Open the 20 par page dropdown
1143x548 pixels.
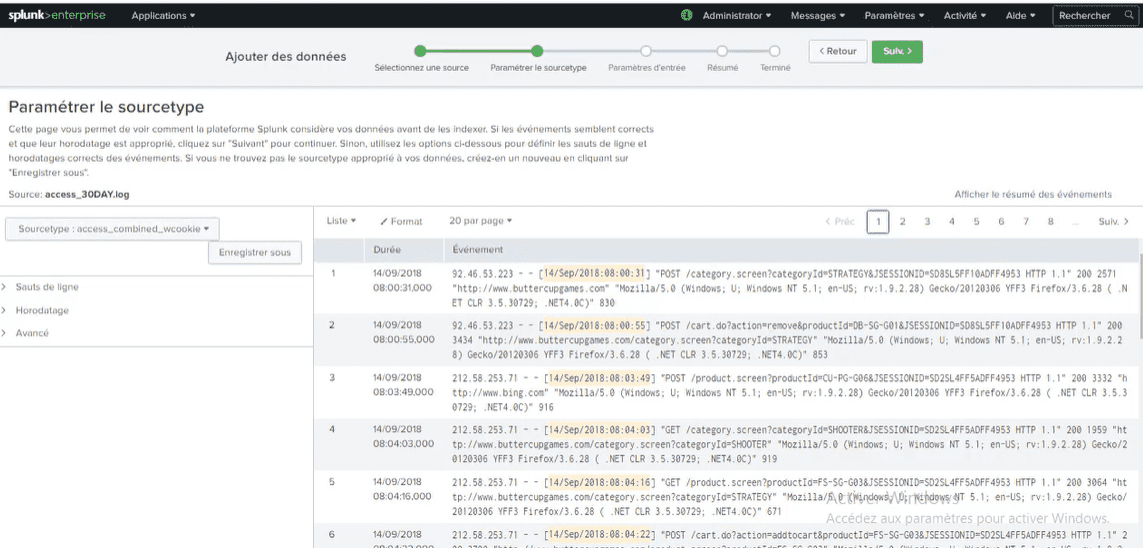(481, 221)
